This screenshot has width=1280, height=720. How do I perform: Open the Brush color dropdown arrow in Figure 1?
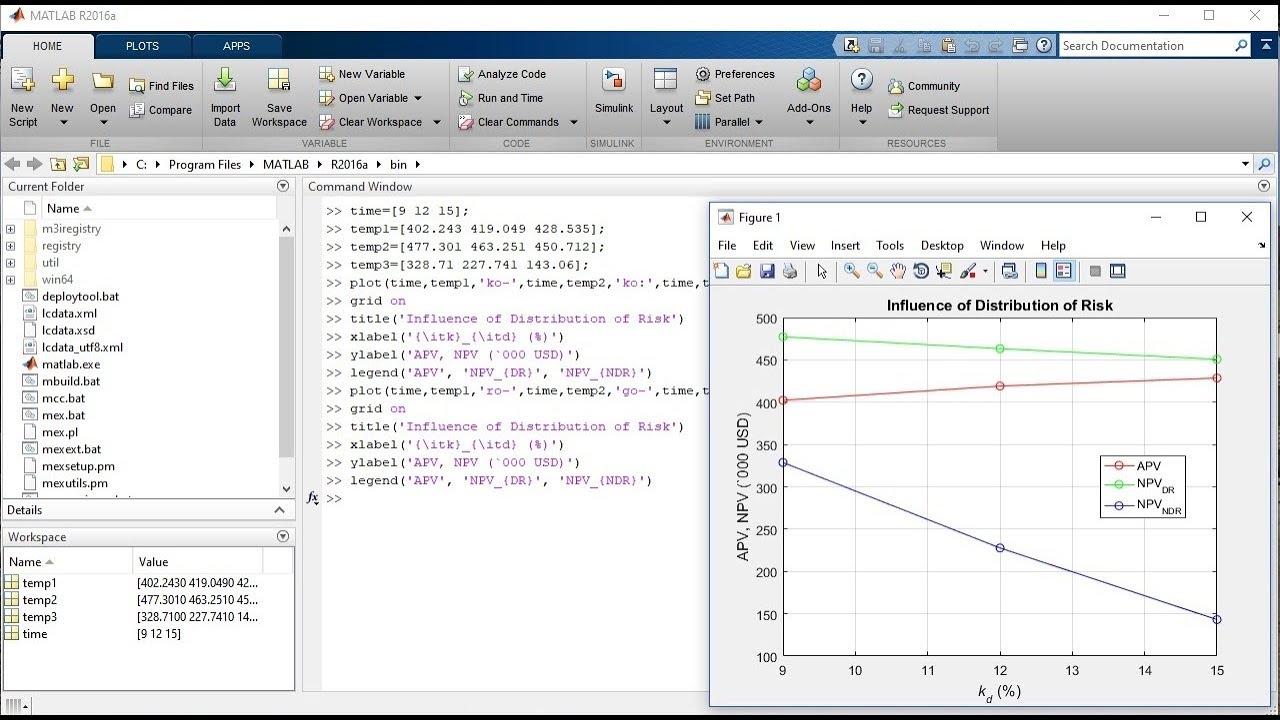tap(985, 271)
